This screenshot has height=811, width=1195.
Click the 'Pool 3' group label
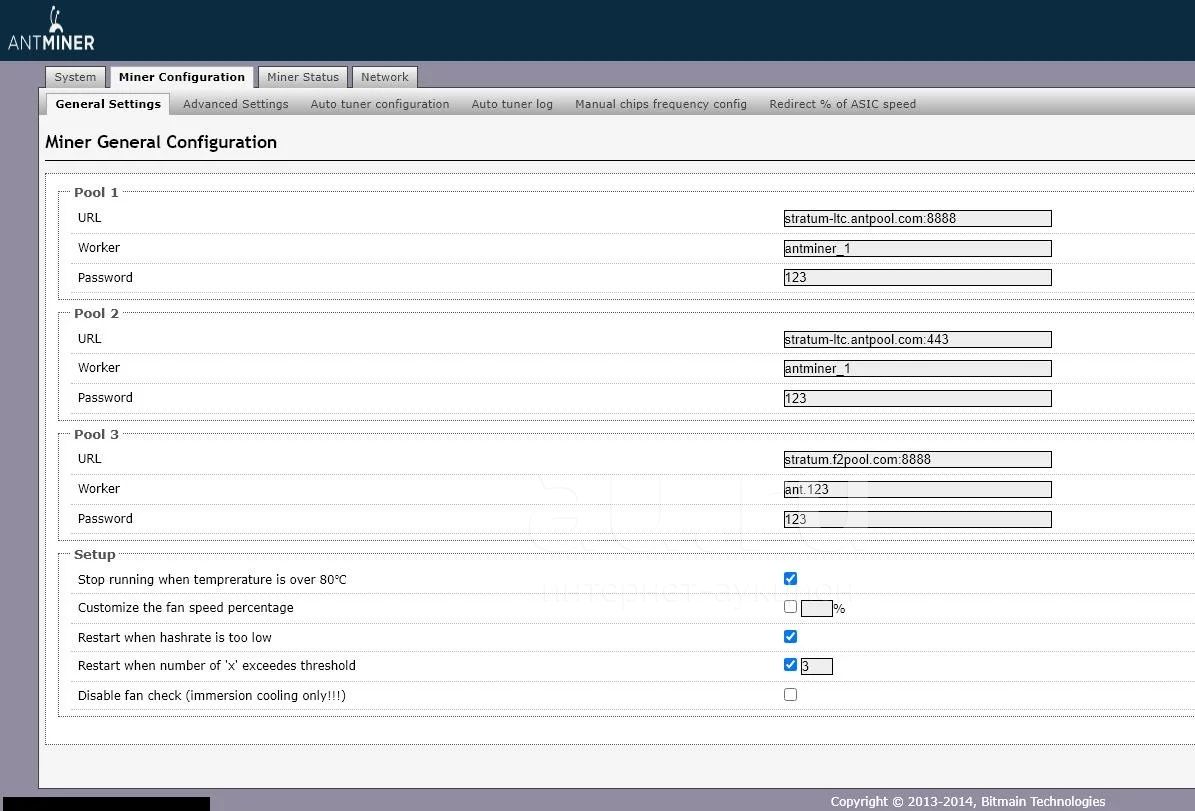(96, 434)
